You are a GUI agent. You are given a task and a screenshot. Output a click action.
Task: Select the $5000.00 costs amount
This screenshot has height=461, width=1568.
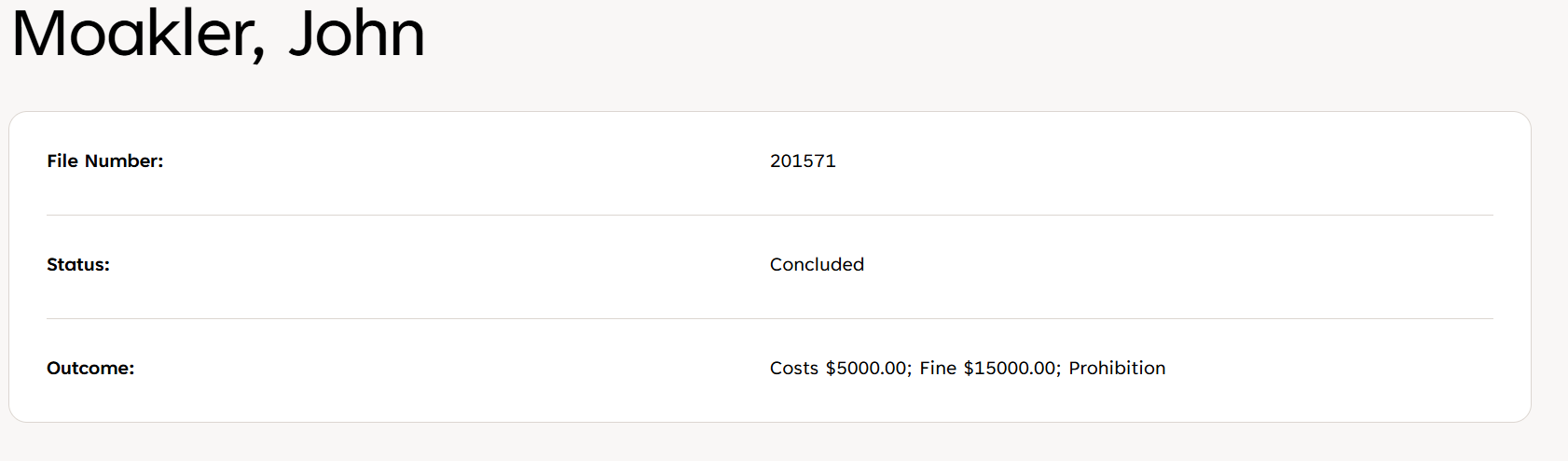(x=867, y=368)
